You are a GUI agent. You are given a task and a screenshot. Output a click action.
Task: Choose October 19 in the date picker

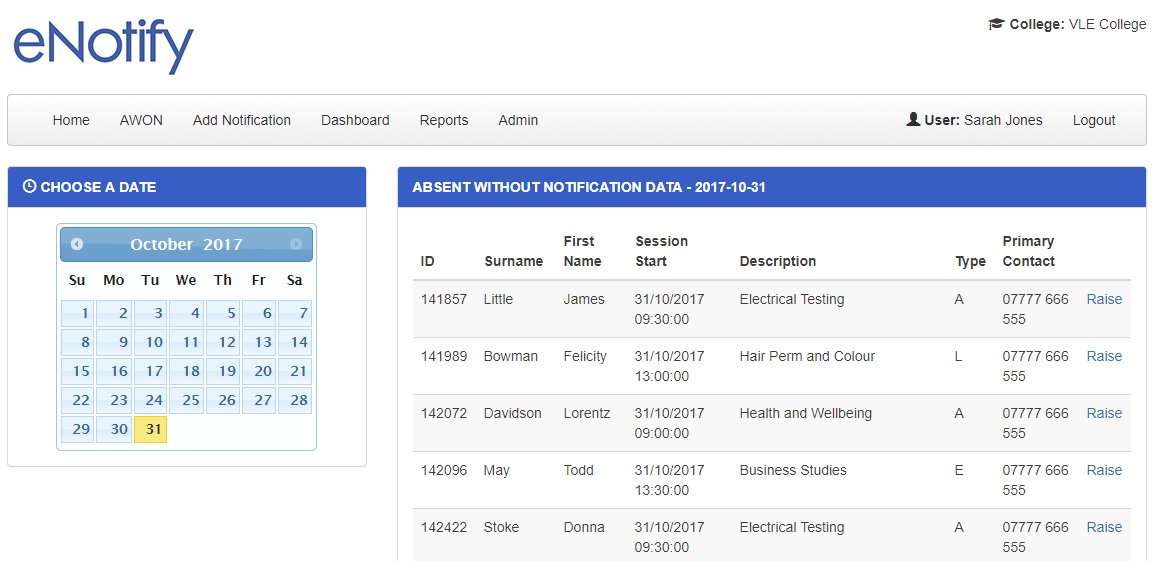223,371
